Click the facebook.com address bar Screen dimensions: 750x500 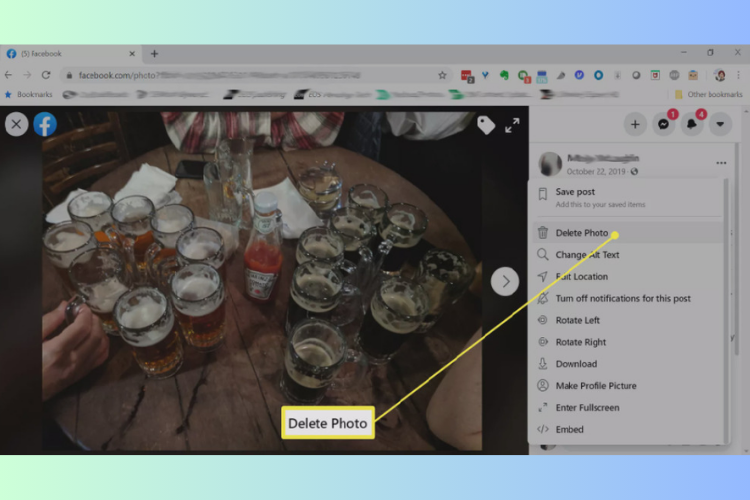click(256, 75)
